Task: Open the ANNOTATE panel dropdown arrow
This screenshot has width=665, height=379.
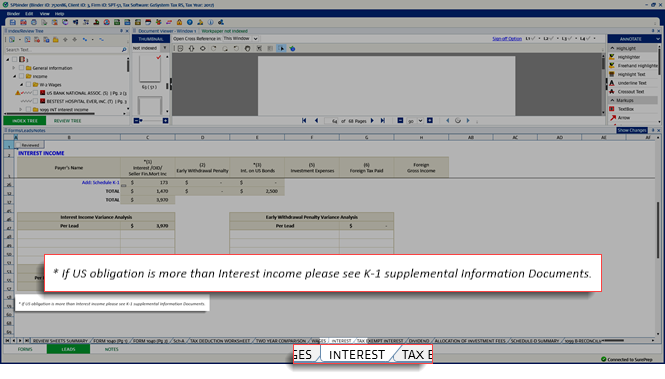Action: (x=657, y=39)
